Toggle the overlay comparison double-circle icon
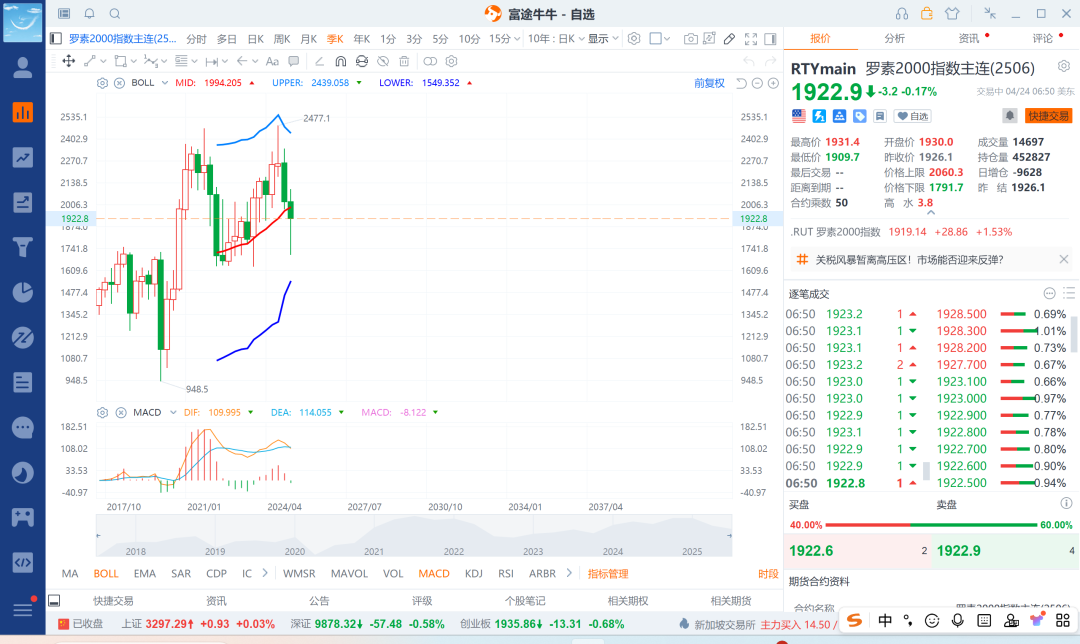Viewport: 1080px width, 644px height. (430, 61)
